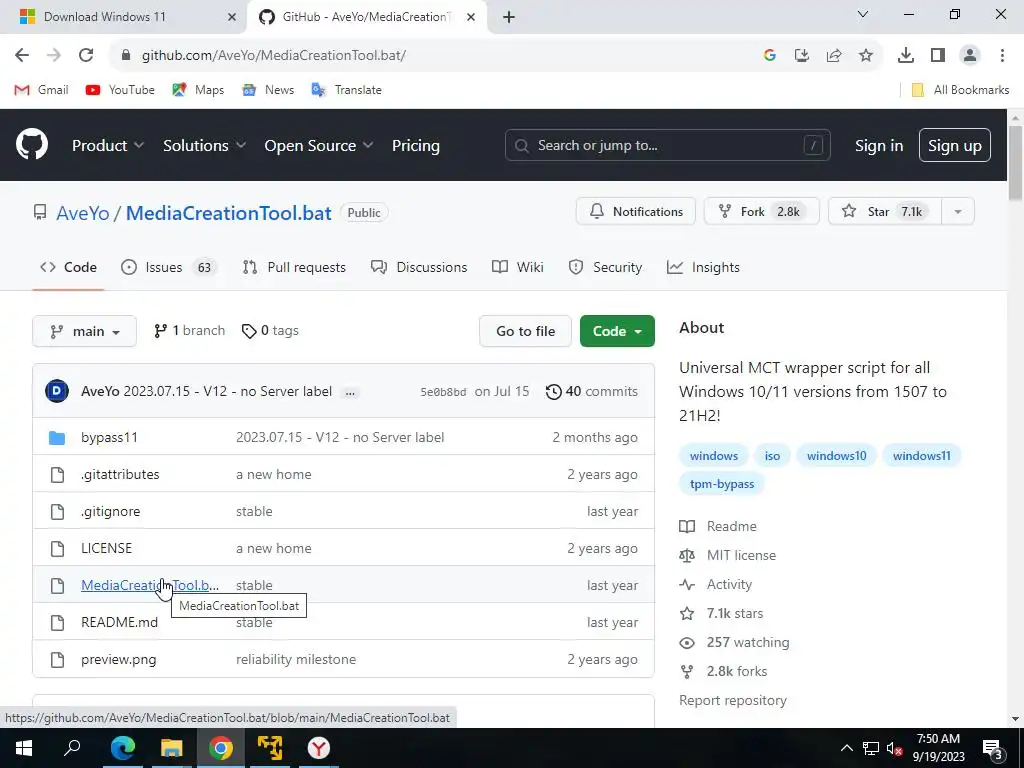Open the green Code dropdown
The width and height of the screenshot is (1024, 768).
[x=617, y=331]
